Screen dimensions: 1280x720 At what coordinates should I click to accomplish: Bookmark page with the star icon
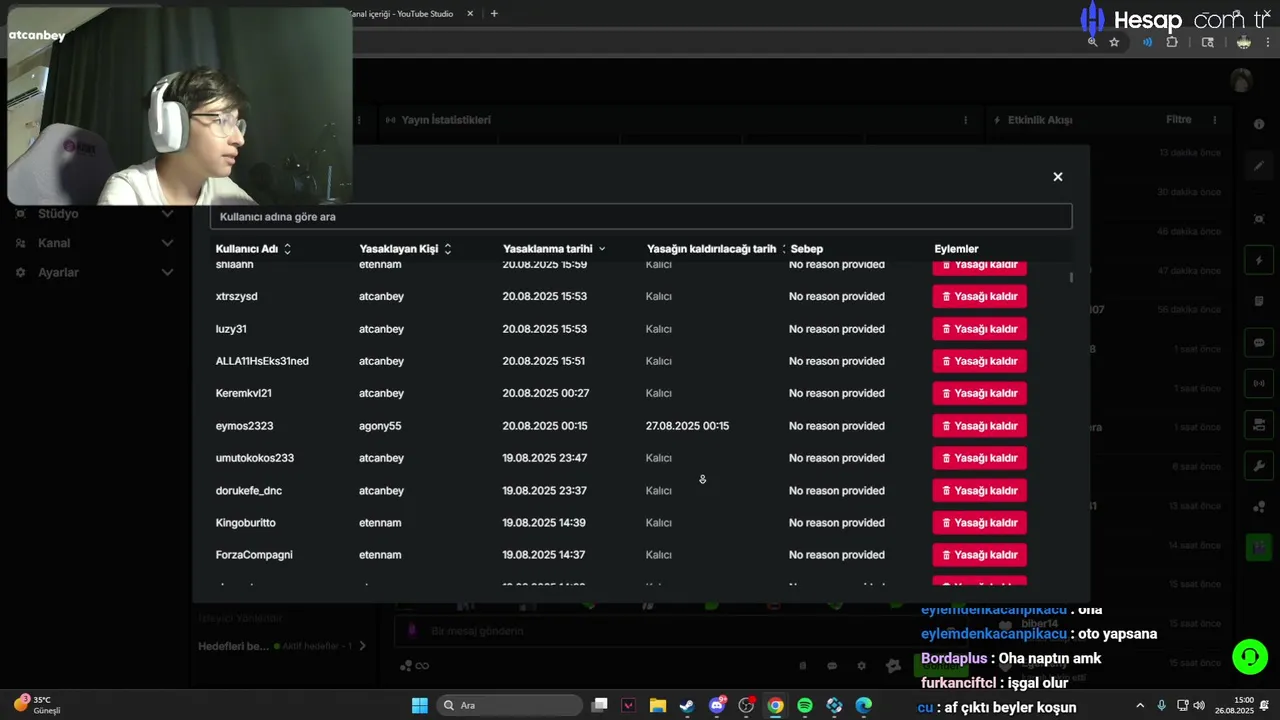(x=1114, y=42)
